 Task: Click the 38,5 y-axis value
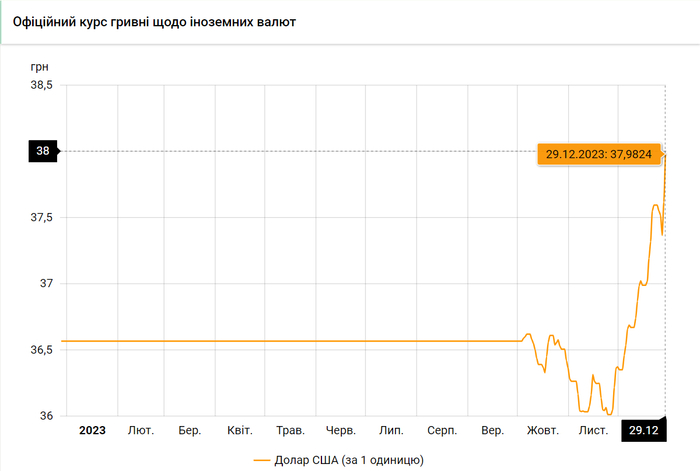[41, 85]
